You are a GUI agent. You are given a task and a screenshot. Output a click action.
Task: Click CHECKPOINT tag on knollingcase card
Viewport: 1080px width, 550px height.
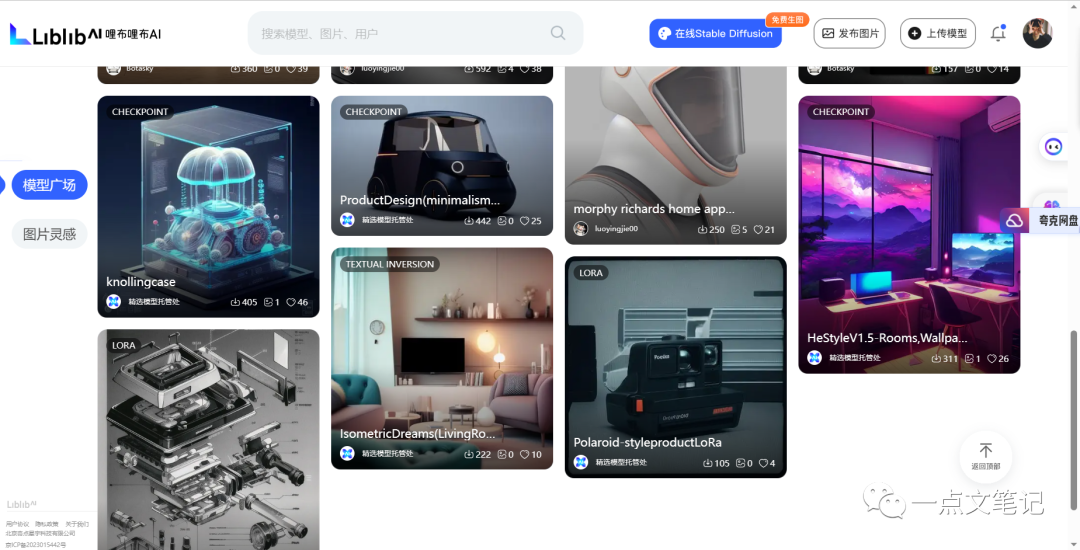(x=140, y=112)
